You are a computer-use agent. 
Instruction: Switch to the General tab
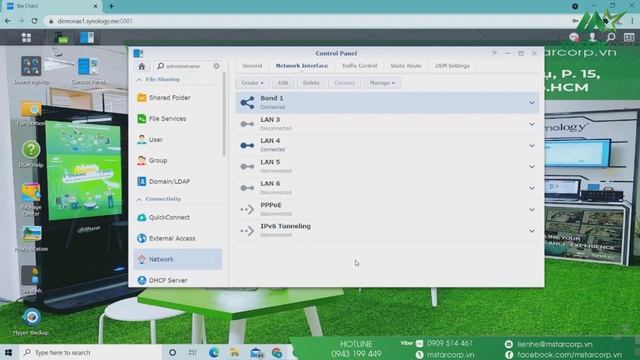[x=252, y=66]
